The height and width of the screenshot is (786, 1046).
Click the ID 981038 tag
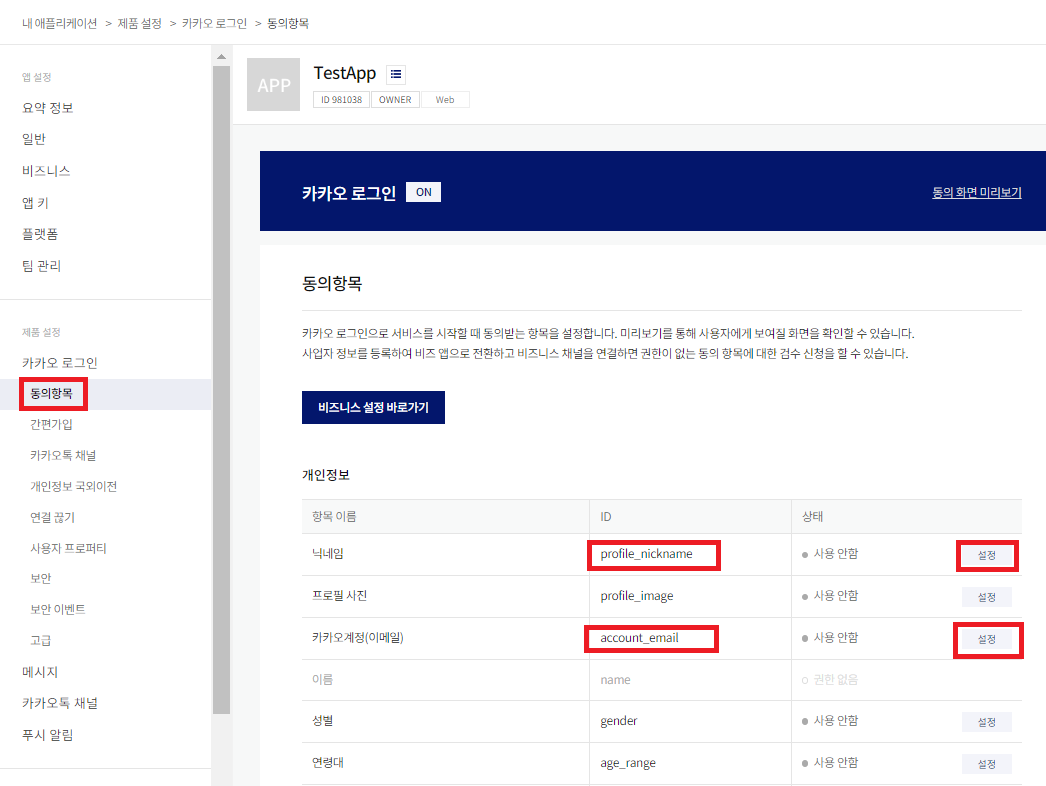click(x=341, y=99)
